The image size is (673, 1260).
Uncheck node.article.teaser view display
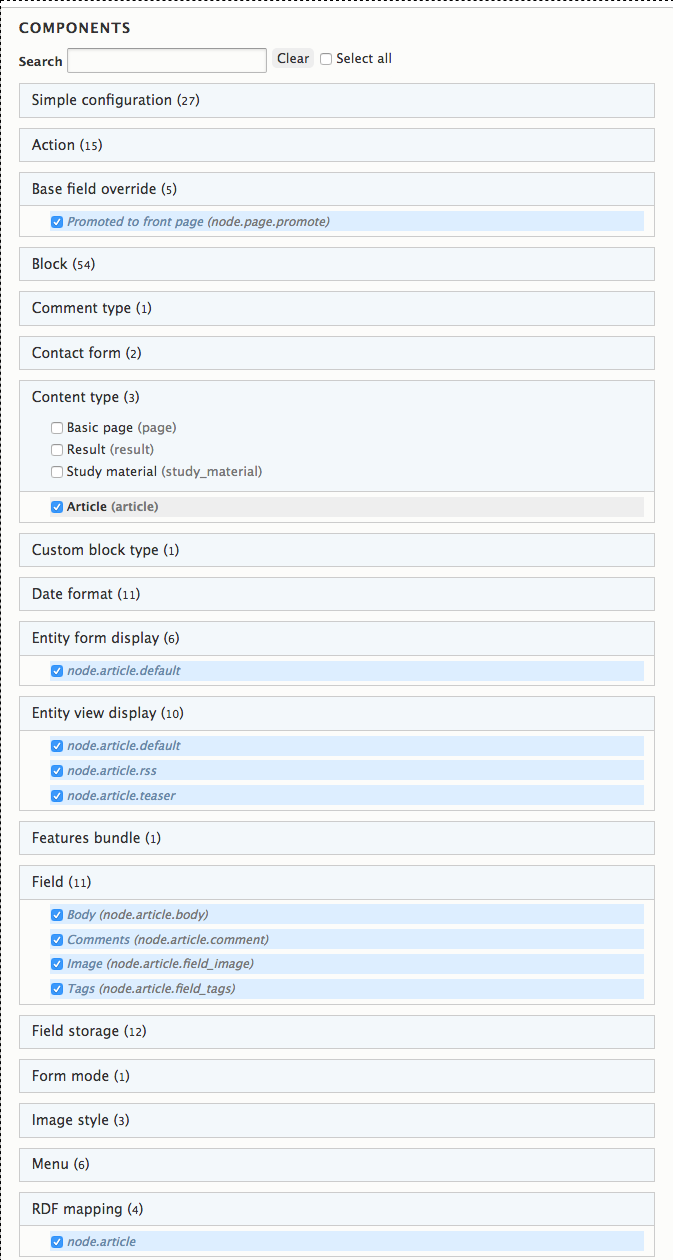57,796
